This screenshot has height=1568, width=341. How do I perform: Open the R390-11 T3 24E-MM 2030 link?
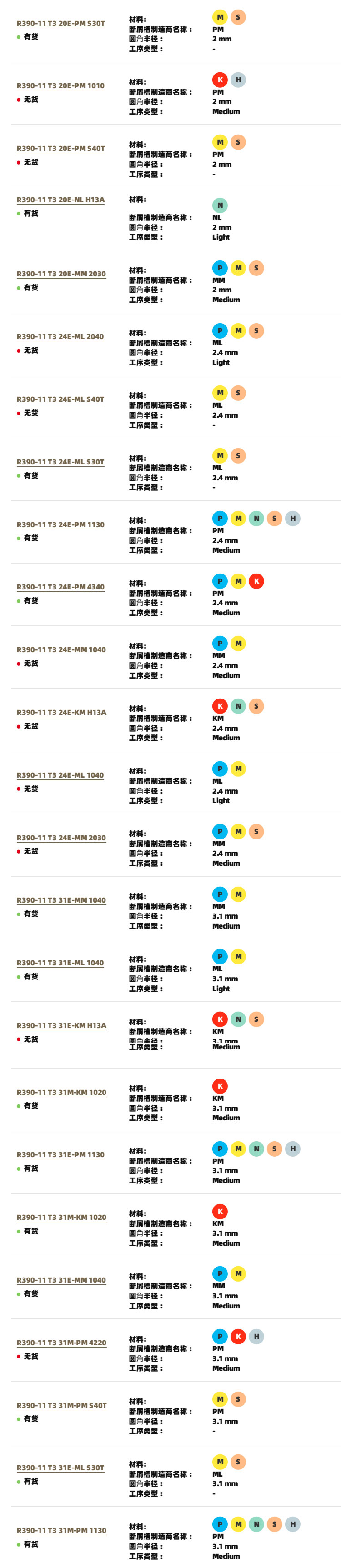[61, 838]
